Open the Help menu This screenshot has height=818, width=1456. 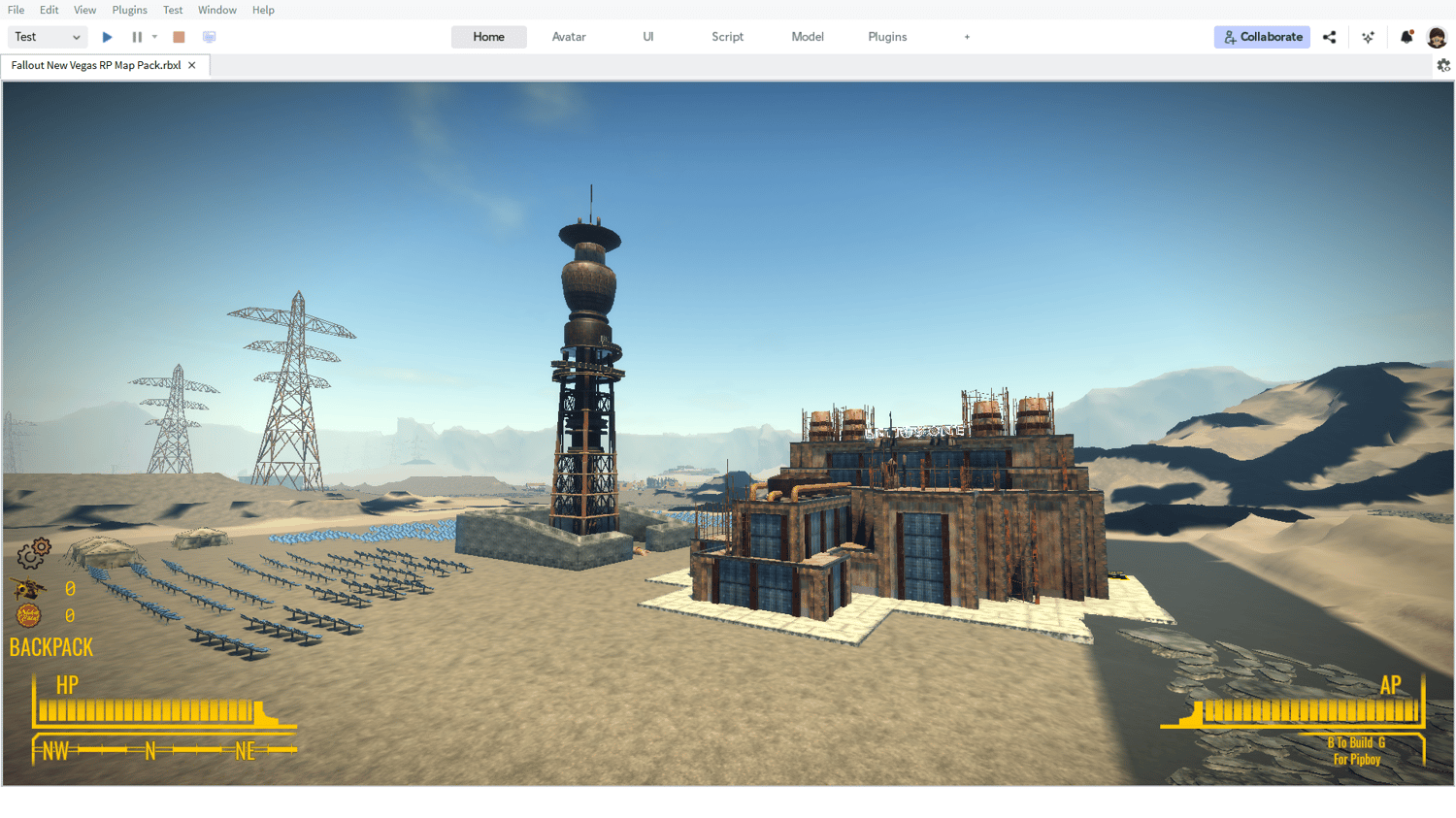(x=263, y=10)
